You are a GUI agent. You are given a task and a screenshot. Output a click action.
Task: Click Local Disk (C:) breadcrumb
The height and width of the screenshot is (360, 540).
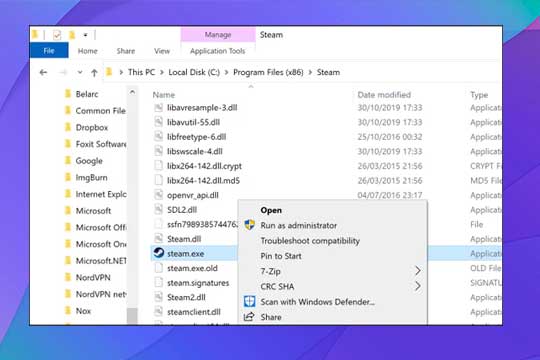(194, 72)
